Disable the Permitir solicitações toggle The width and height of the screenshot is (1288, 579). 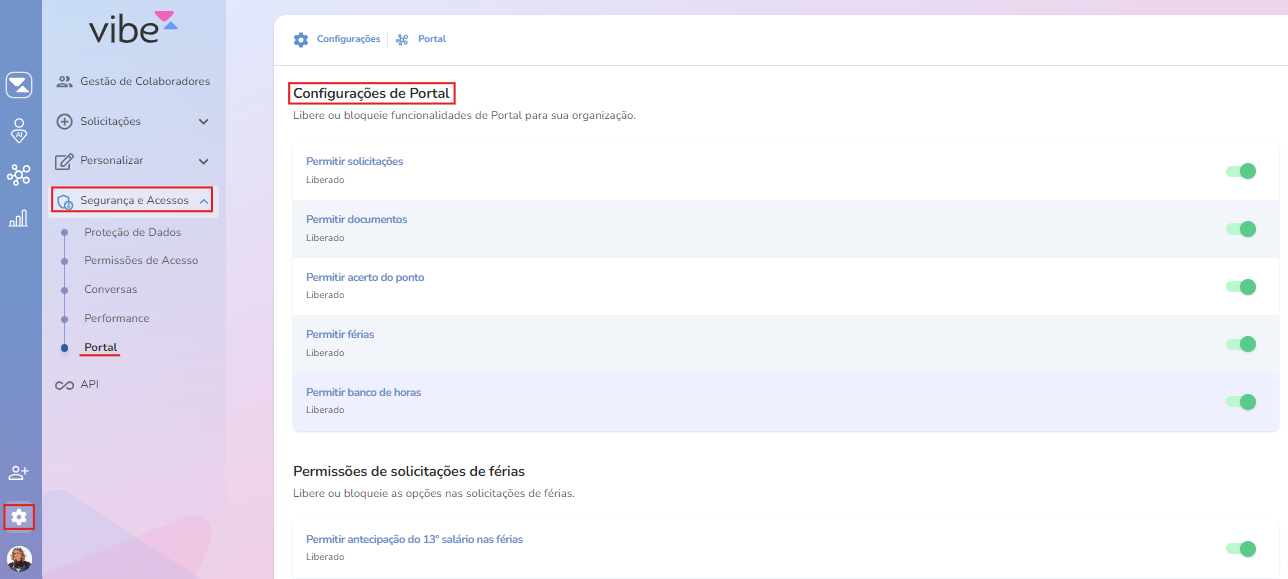(1241, 171)
